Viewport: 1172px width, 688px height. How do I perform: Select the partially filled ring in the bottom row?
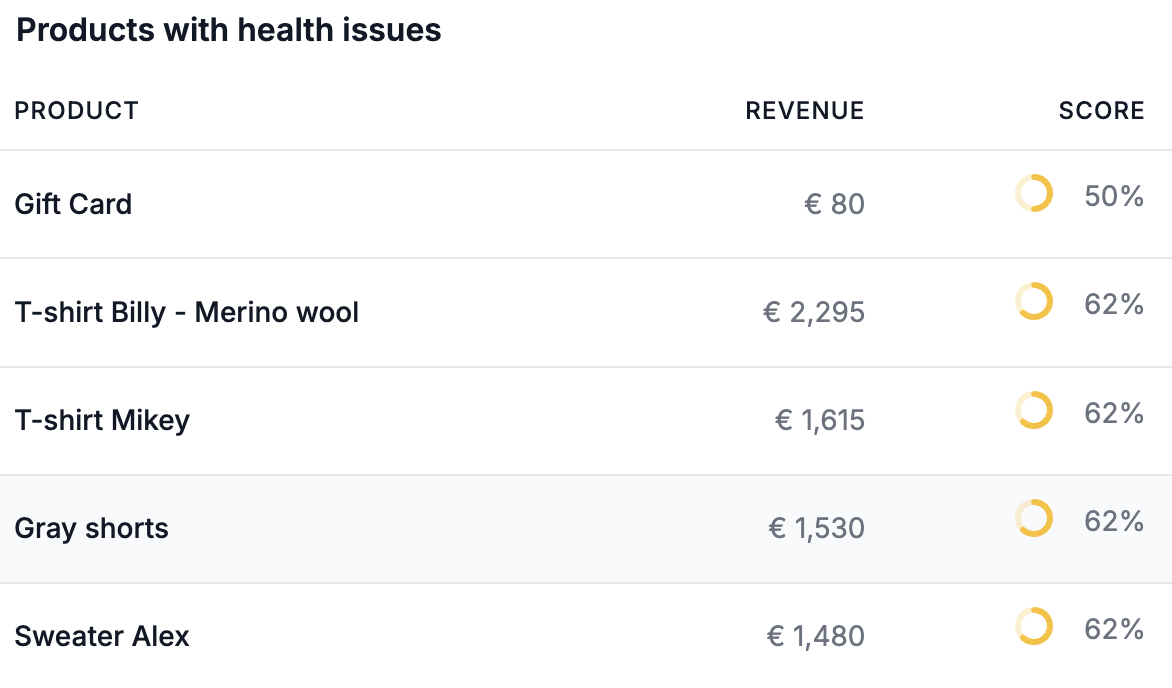(x=1033, y=627)
